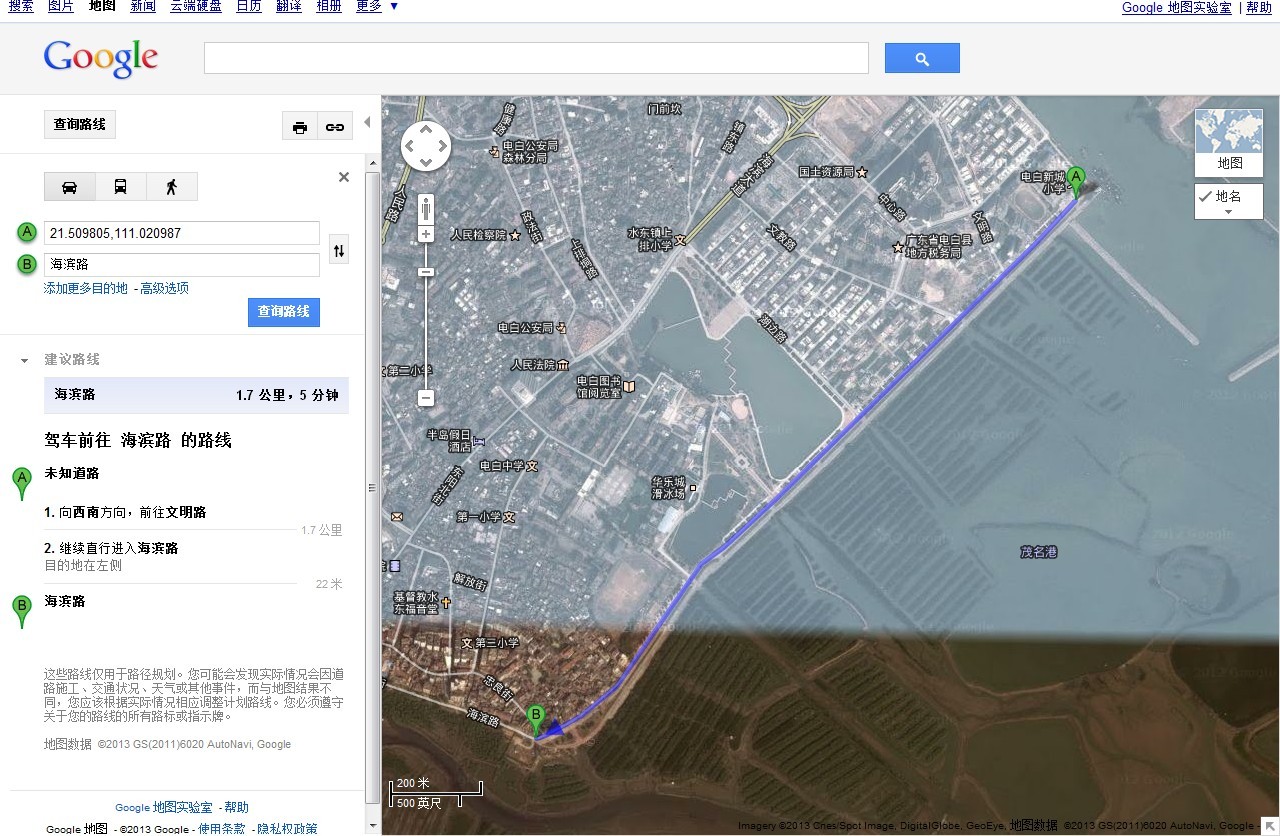Screen dimensions: 1280x836
Task: Switch to 地图 map view thumbnail
Action: (1228, 142)
